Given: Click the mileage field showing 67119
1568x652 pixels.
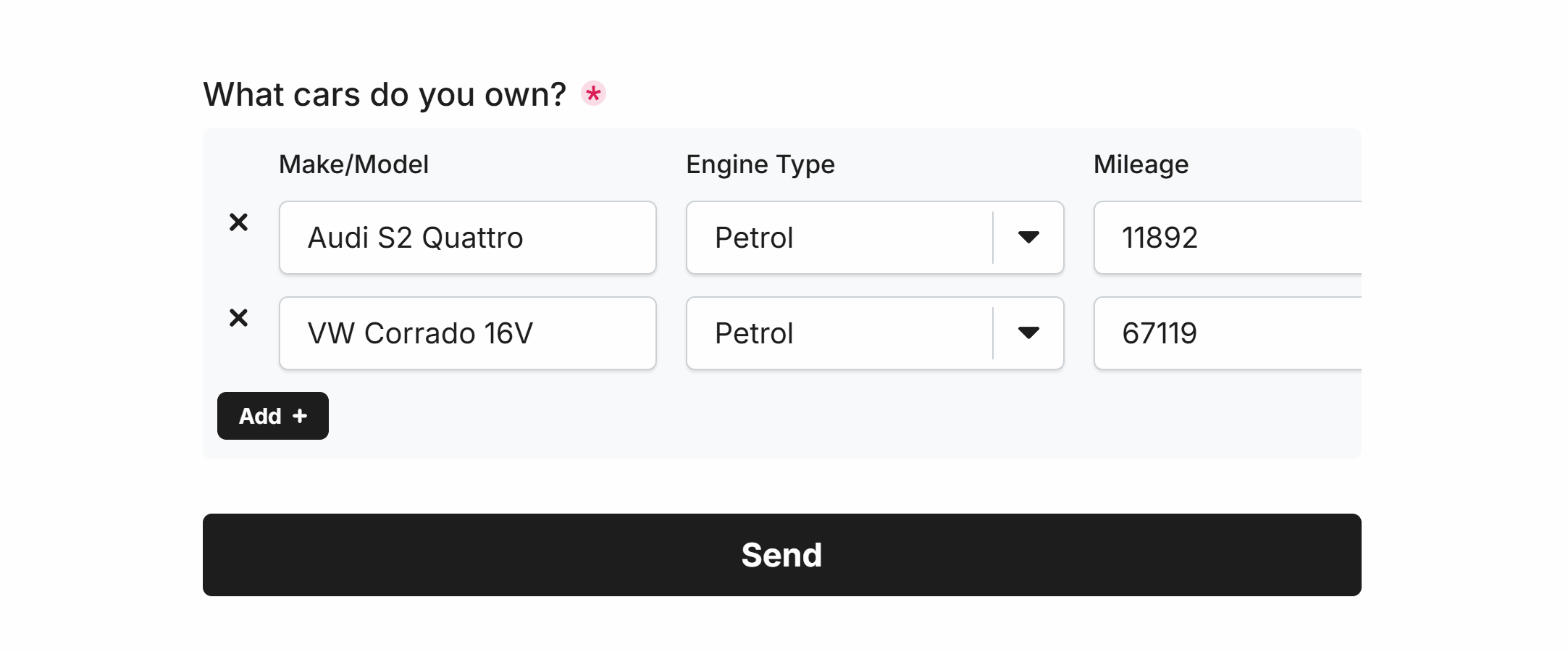Looking at the screenshot, I should pyautogui.click(x=1227, y=333).
